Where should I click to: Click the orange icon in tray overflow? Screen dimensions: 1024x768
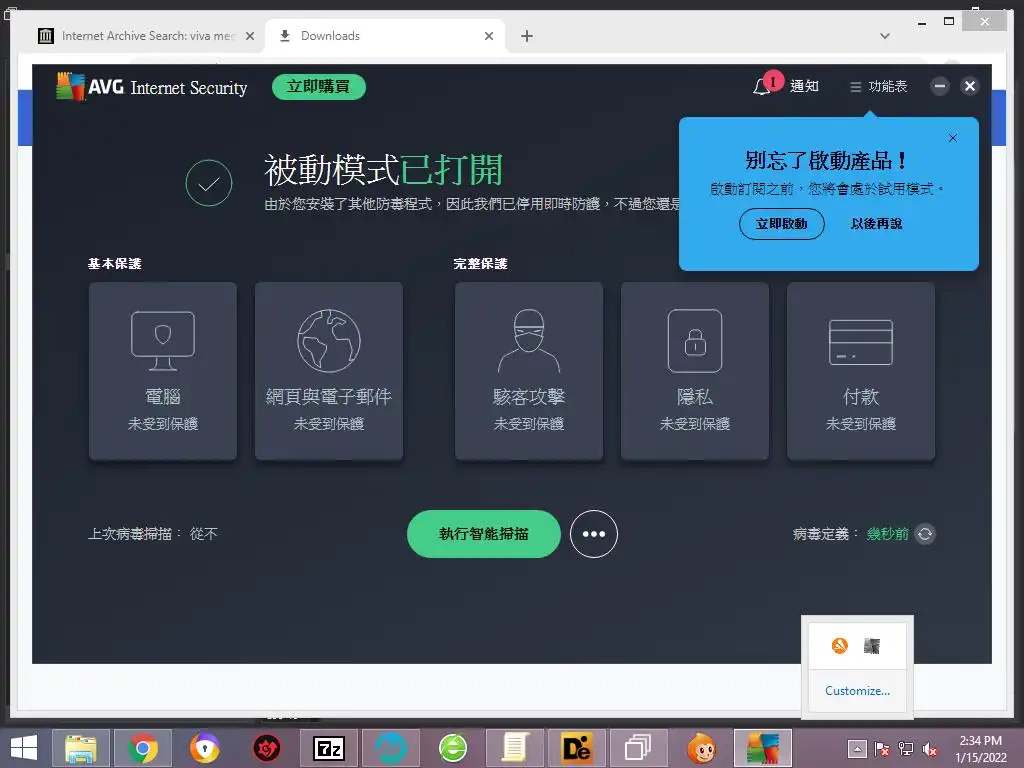pyautogui.click(x=839, y=646)
